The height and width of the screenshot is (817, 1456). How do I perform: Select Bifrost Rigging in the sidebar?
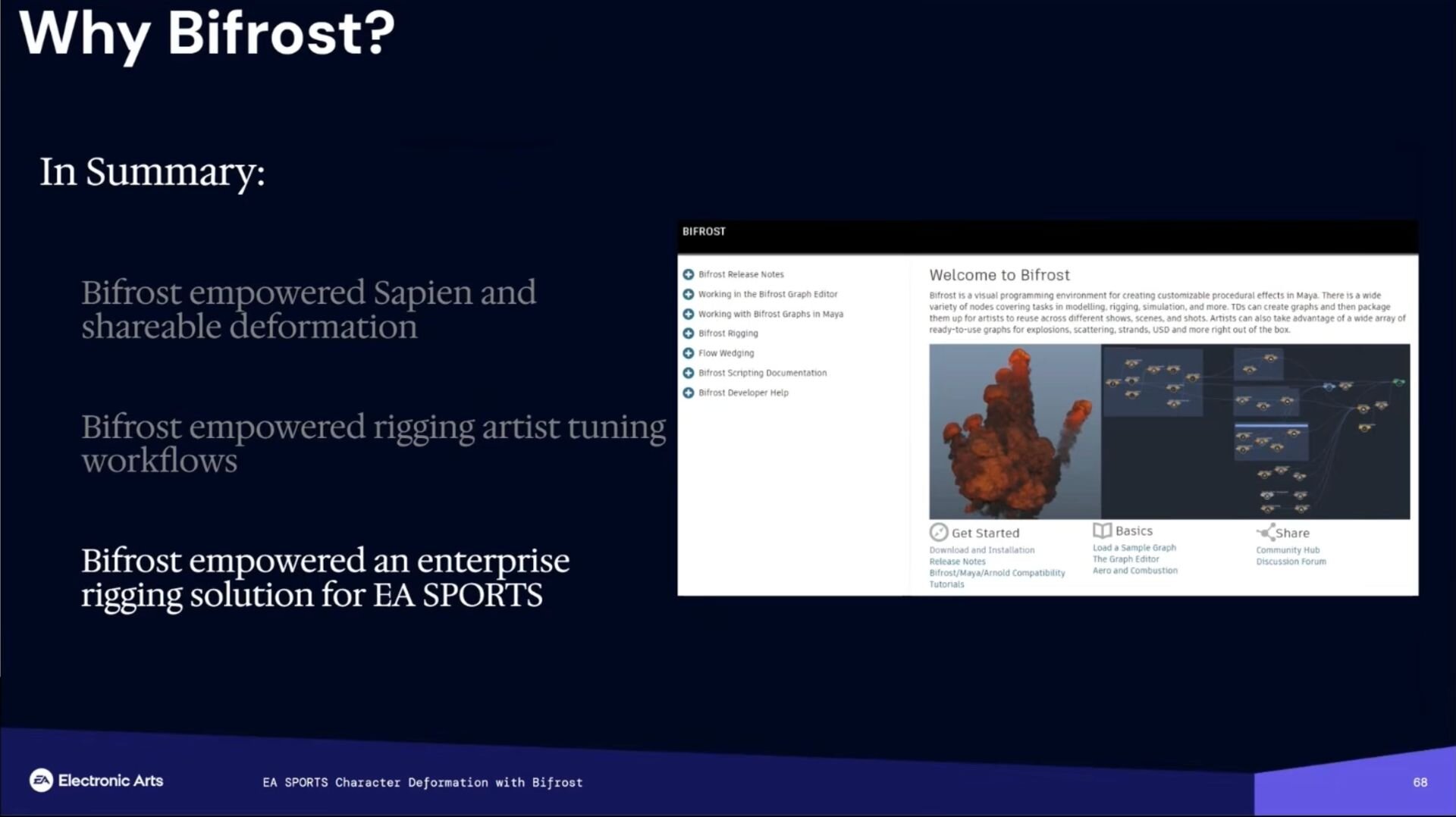[728, 333]
